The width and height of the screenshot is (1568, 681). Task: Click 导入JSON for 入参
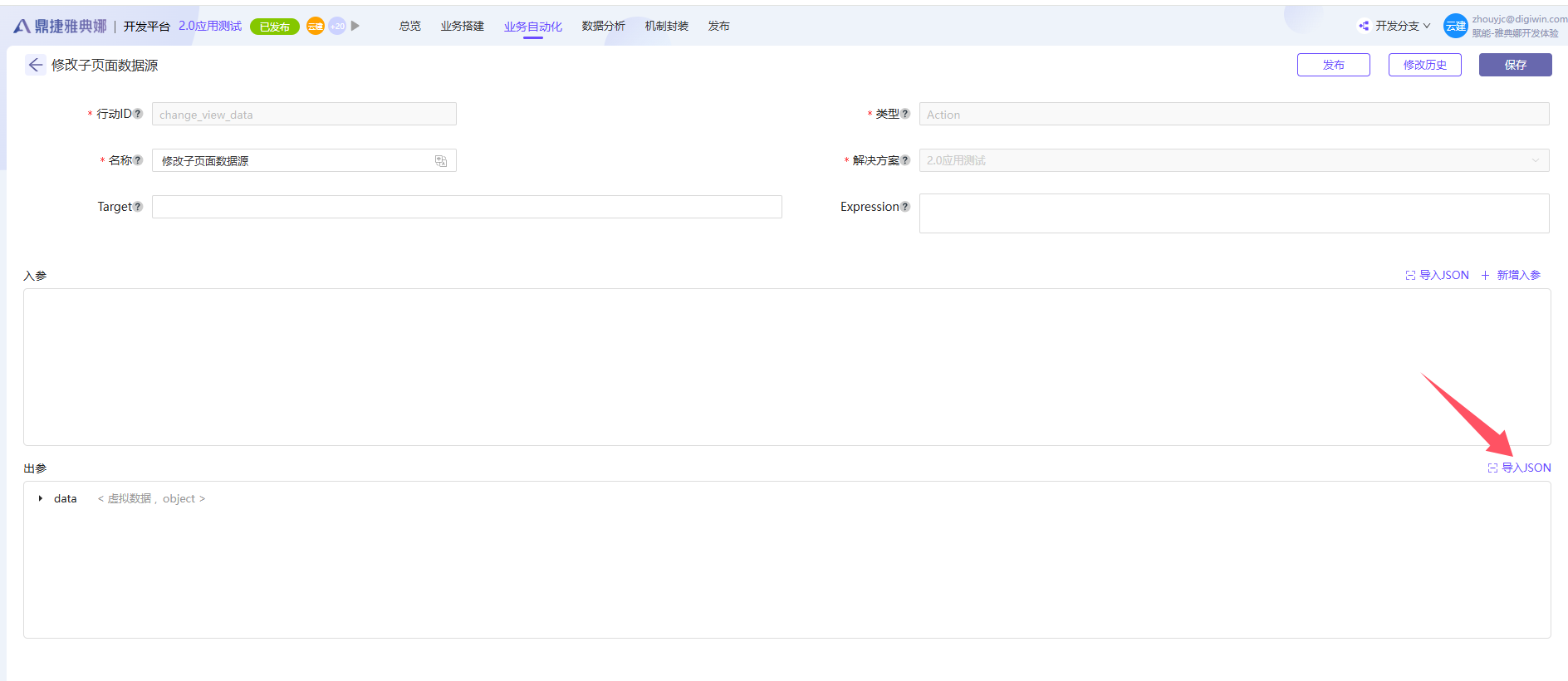[1438, 275]
